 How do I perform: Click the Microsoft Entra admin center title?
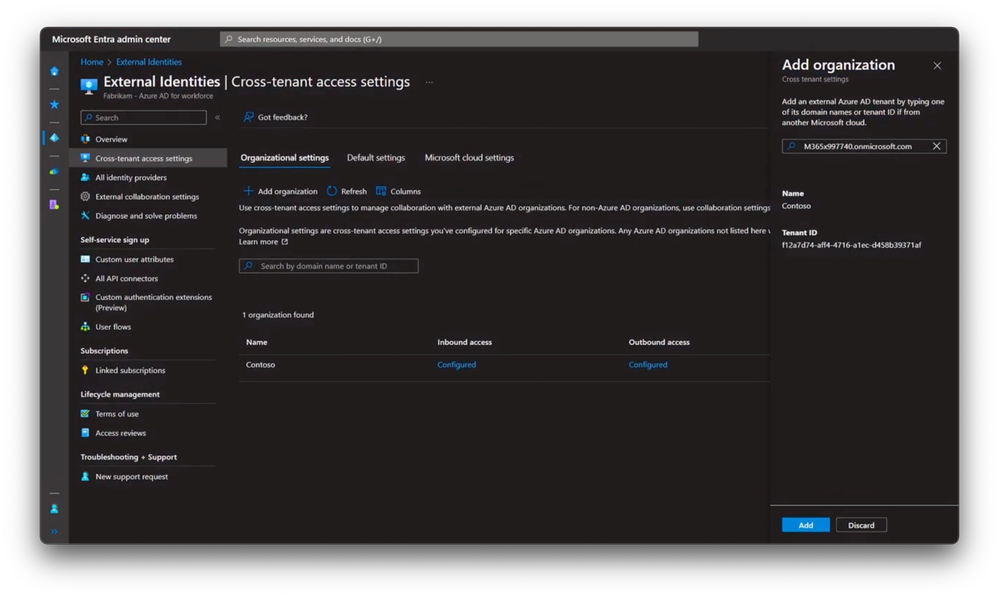111,39
